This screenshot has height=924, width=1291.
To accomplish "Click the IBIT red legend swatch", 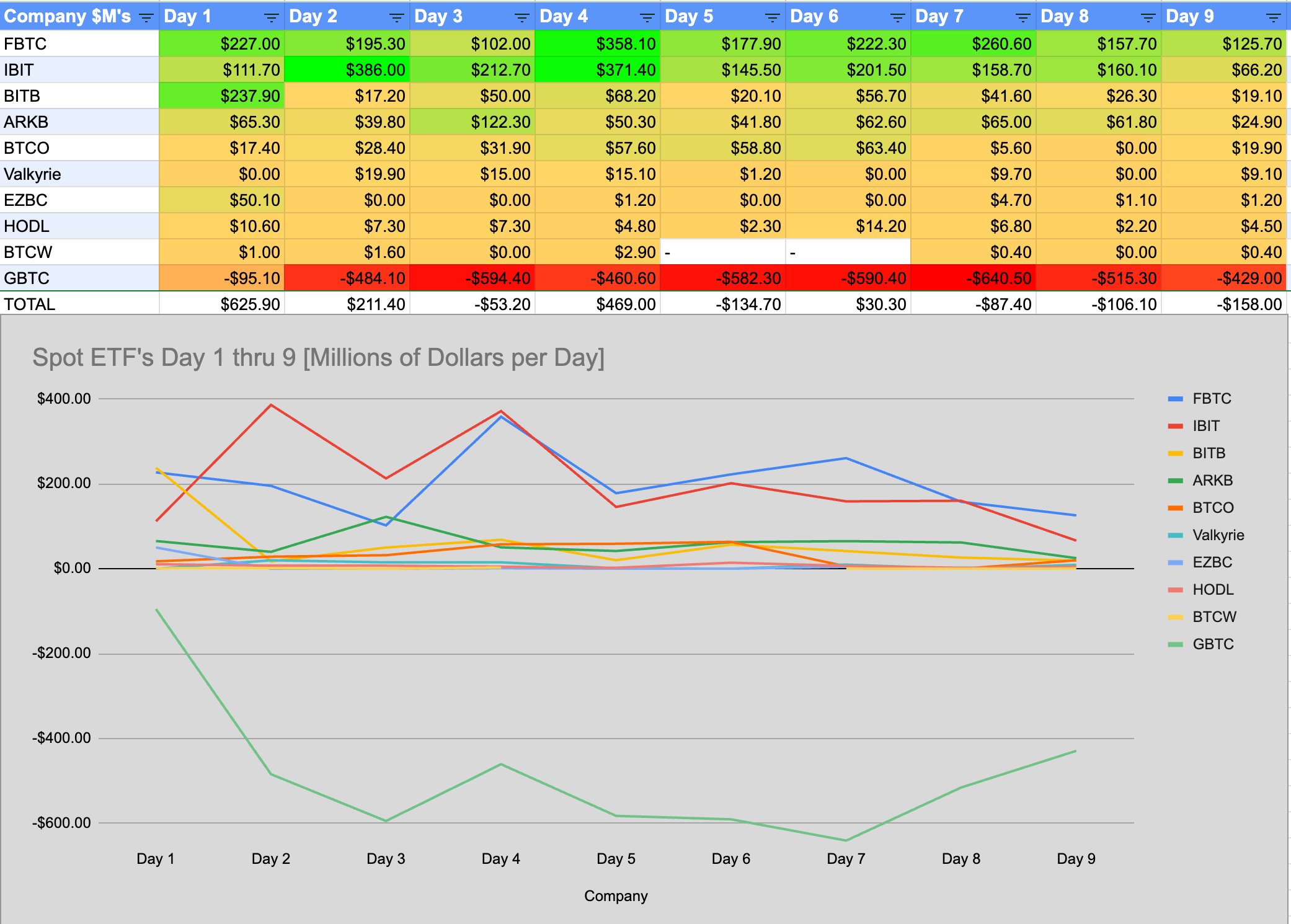I will tap(1175, 426).
